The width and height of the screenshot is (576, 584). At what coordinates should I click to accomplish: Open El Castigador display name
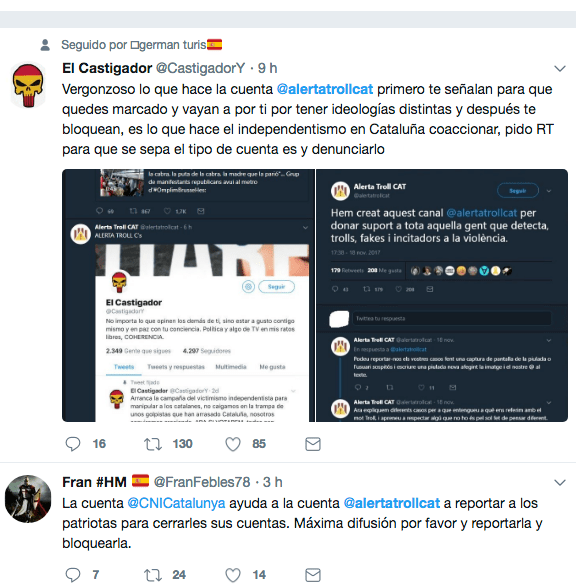(107, 68)
